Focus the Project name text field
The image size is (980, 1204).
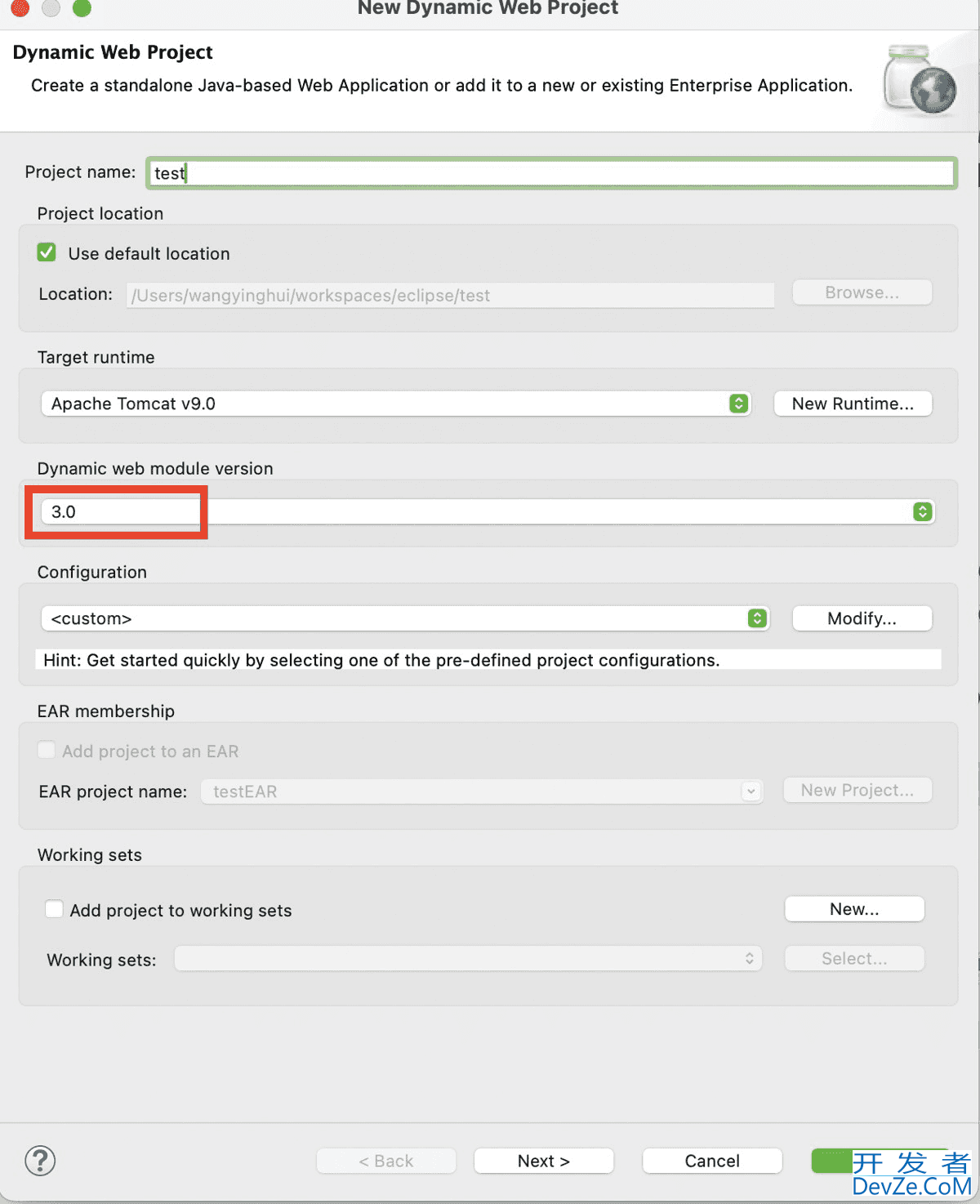pyautogui.click(x=551, y=173)
